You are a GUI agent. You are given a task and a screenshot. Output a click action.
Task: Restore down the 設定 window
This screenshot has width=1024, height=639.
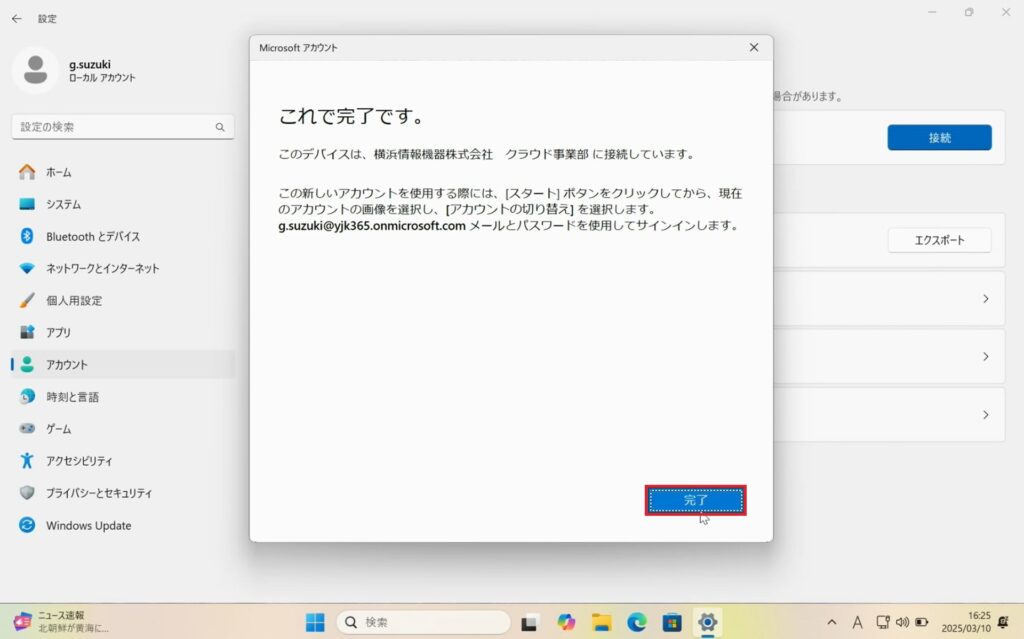coord(969,12)
